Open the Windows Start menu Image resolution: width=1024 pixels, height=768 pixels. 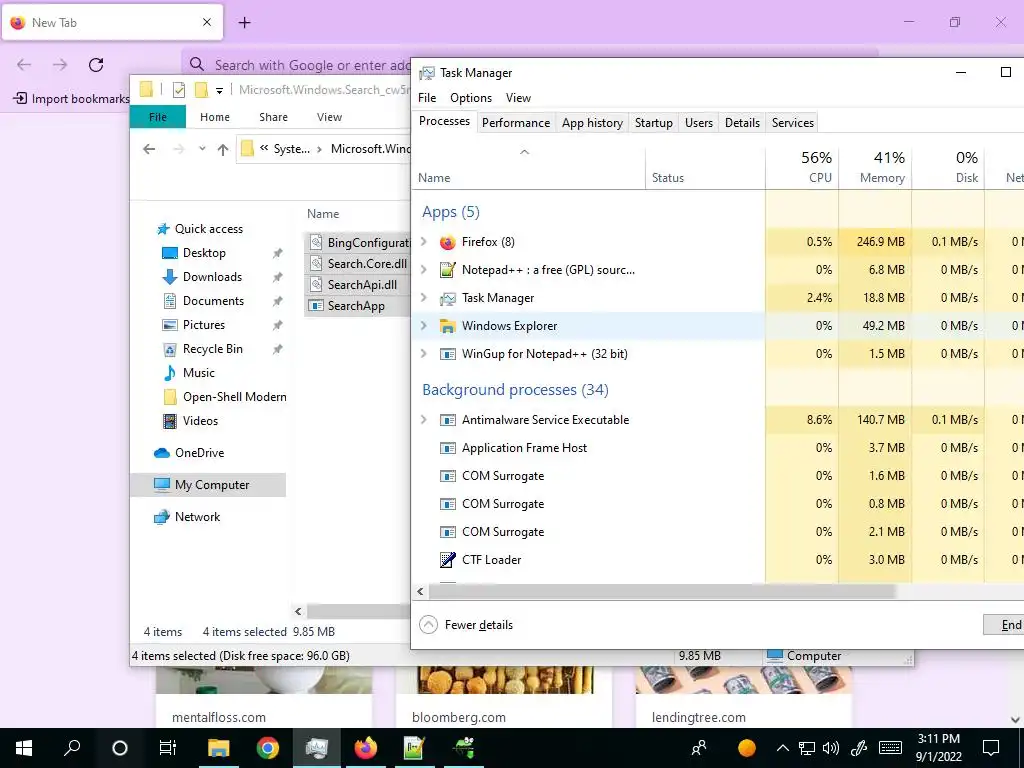[24, 748]
